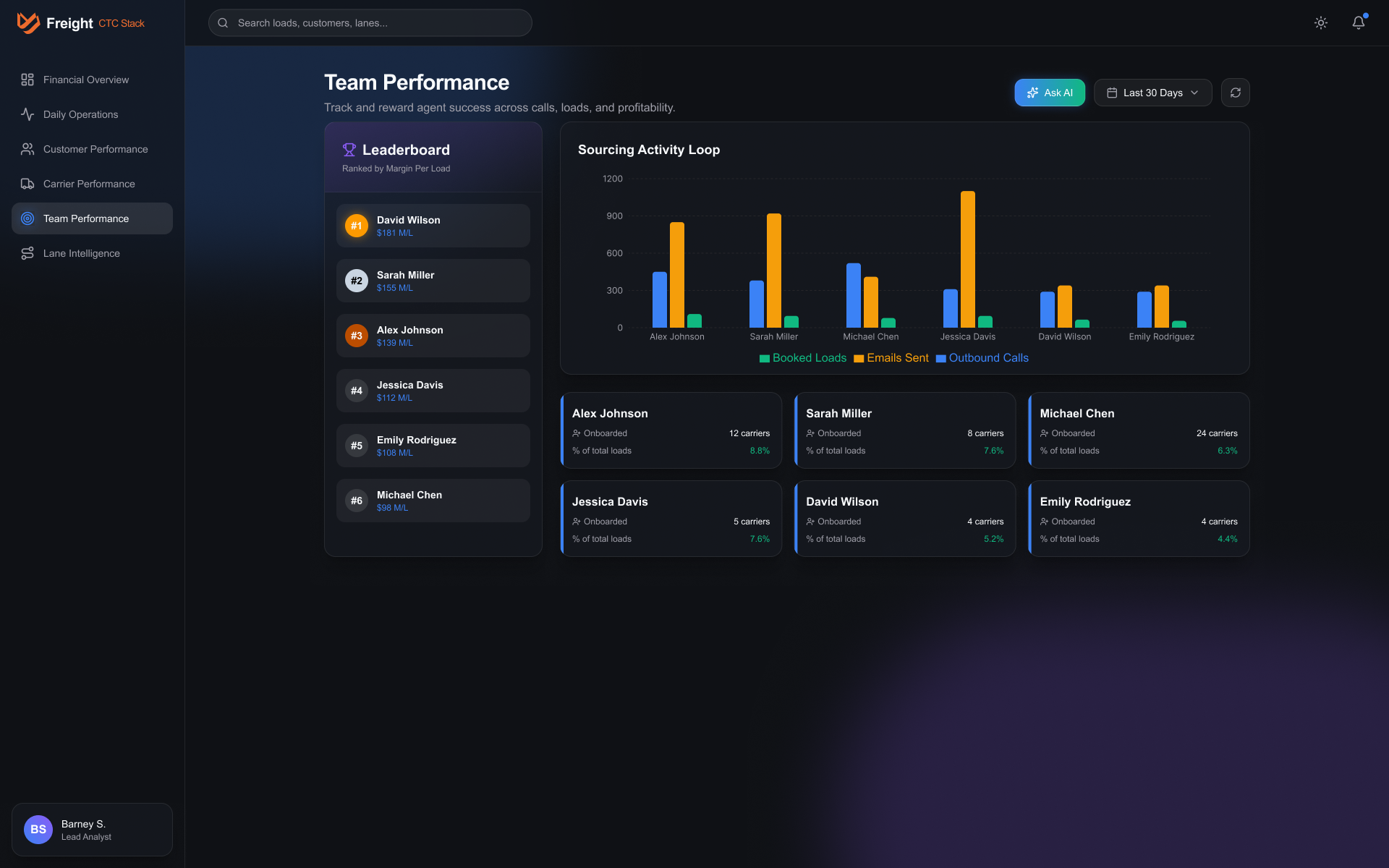
Task: Open the Last 30 Days dropdown
Action: [x=1152, y=93]
